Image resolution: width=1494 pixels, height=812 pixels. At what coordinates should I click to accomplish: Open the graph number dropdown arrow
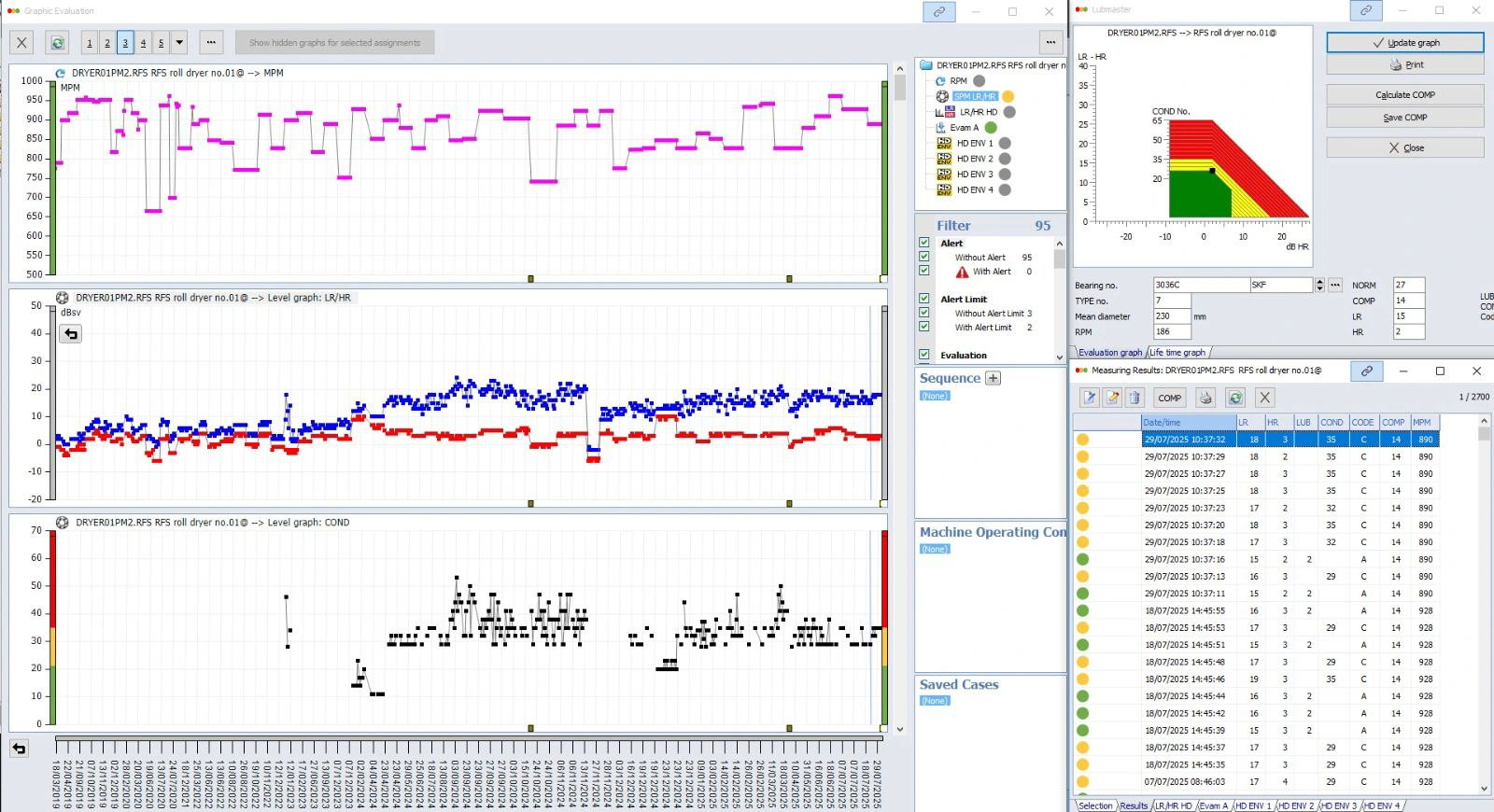[x=179, y=42]
